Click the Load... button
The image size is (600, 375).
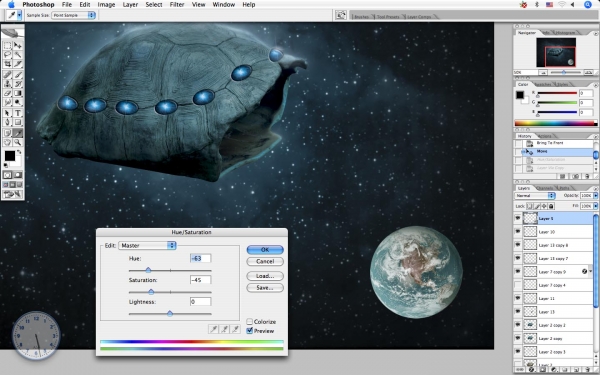click(265, 276)
